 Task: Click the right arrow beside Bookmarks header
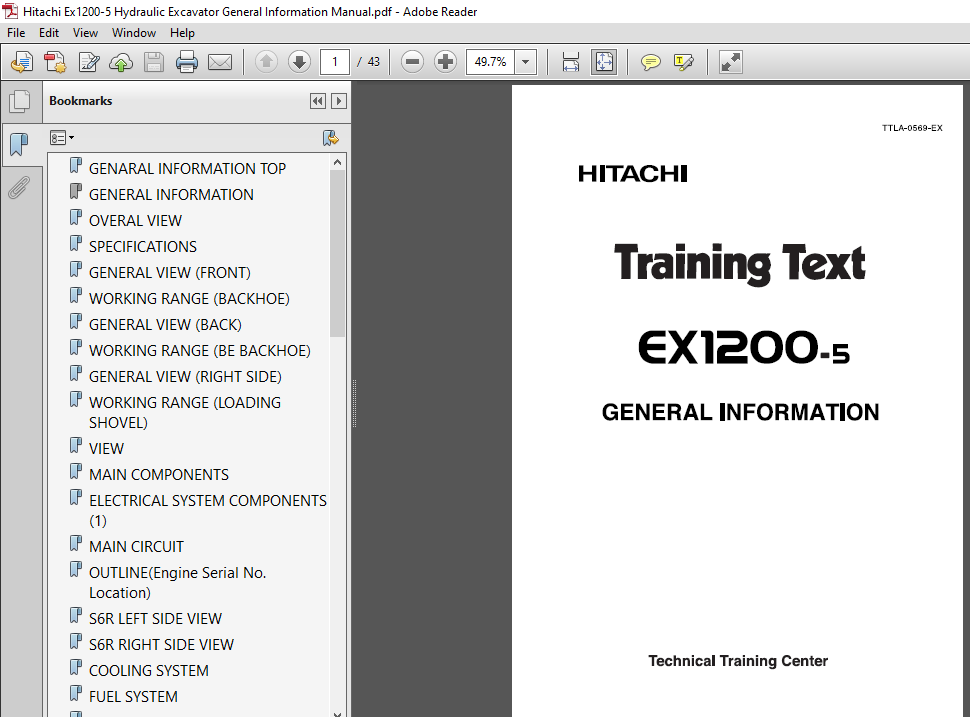tap(338, 101)
